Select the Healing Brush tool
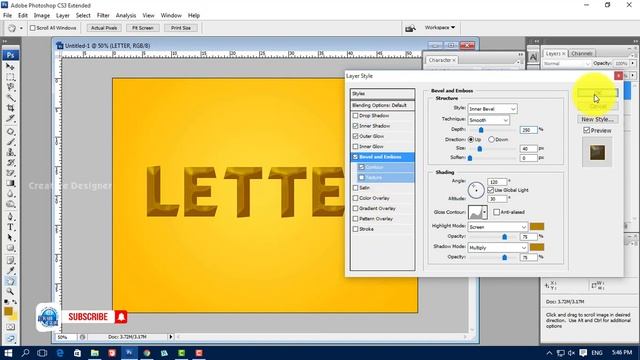640x360 pixels. [x=11, y=131]
